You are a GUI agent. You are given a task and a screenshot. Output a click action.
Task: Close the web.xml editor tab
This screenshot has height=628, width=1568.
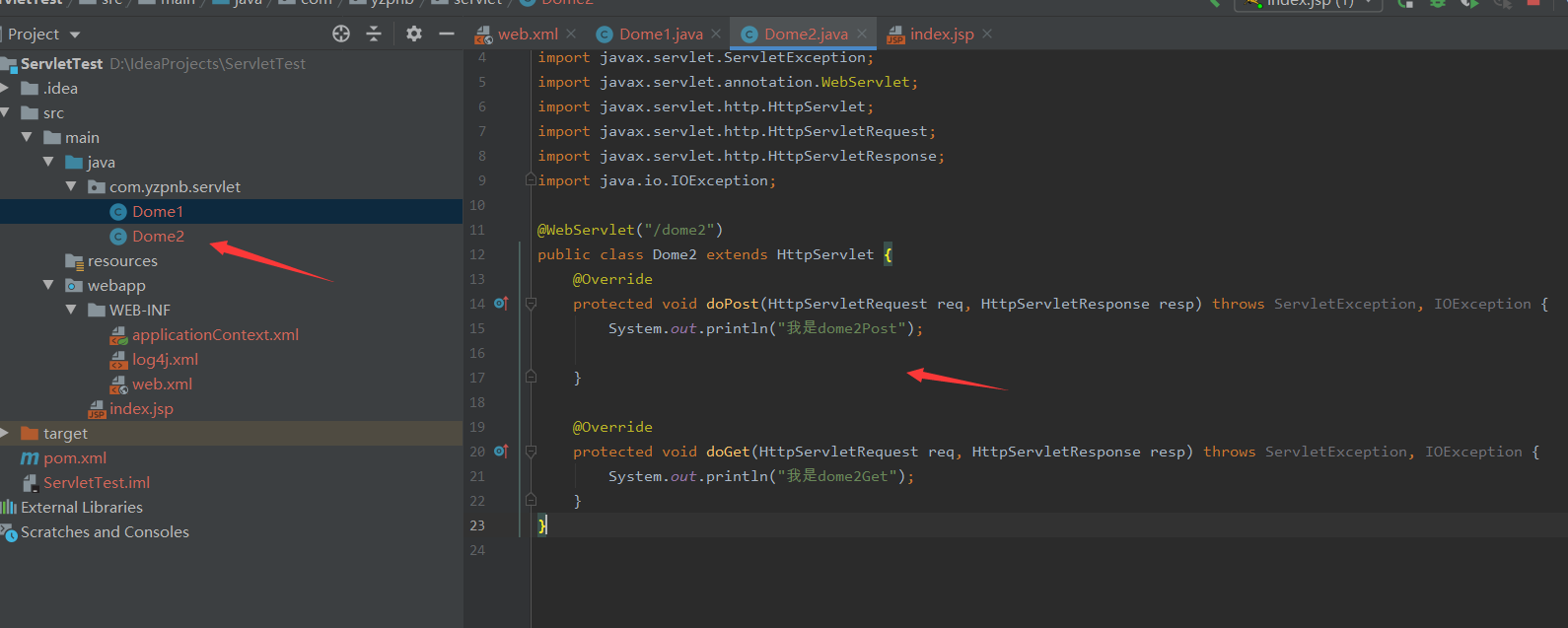click(x=572, y=34)
